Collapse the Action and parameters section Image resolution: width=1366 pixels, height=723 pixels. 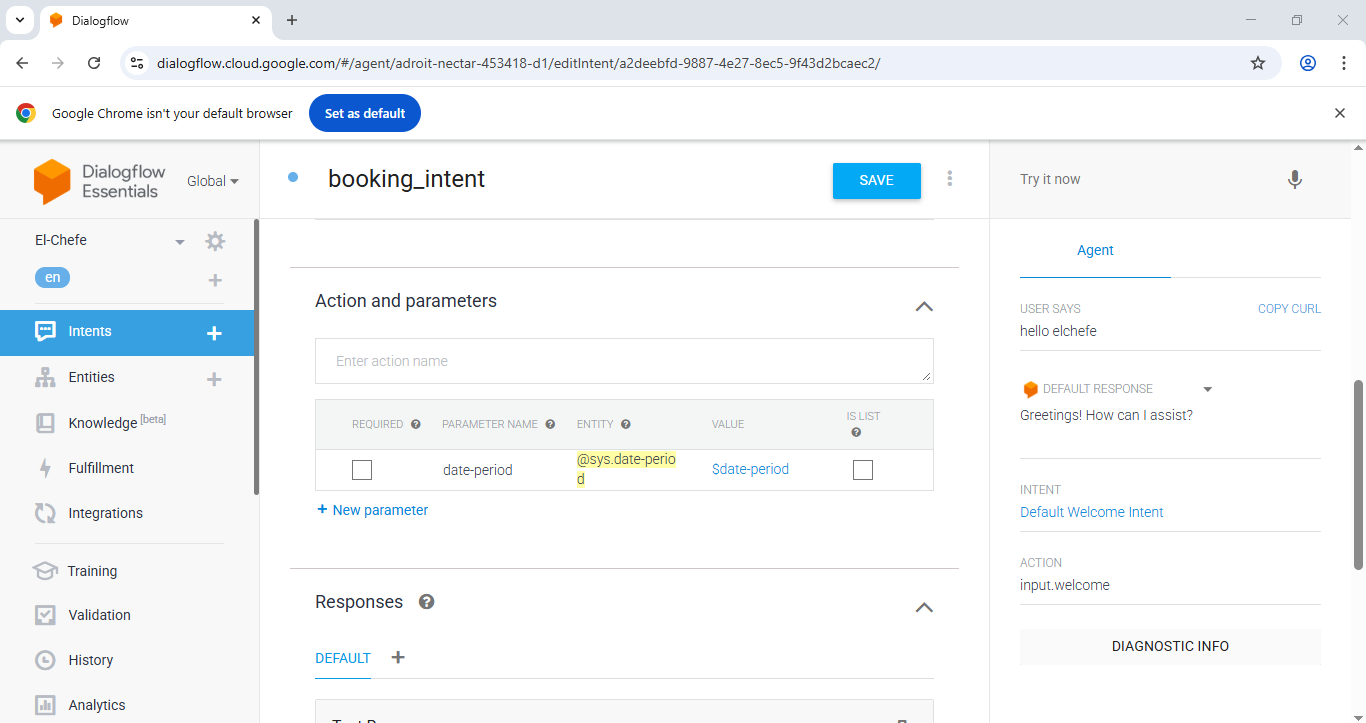click(924, 306)
